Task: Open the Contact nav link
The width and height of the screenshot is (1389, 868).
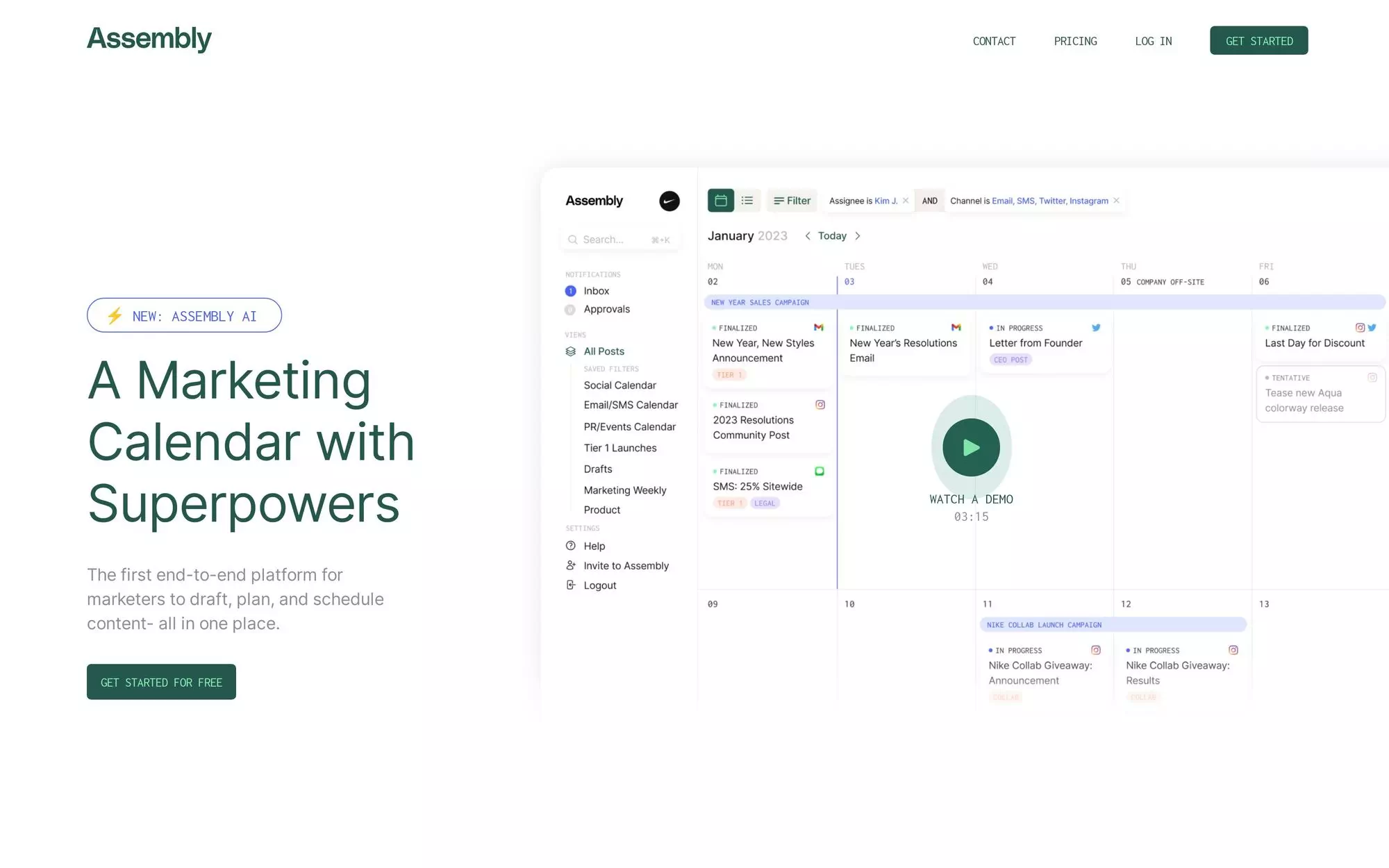Action: pyautogui.click(x=994, y=41)
